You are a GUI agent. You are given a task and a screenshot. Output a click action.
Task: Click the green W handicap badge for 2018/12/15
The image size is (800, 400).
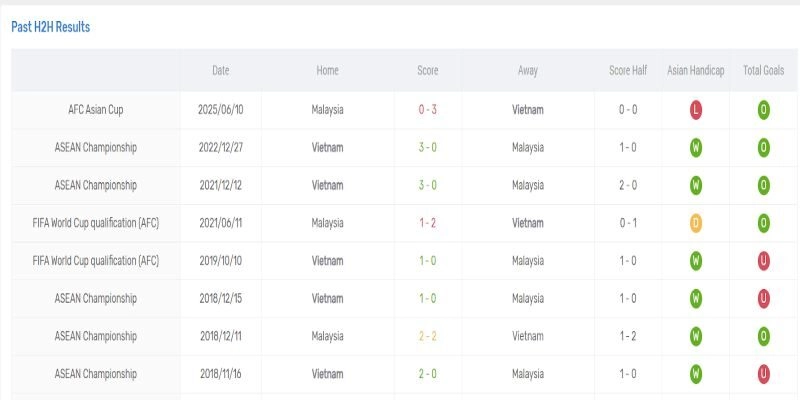click(696, 298)
